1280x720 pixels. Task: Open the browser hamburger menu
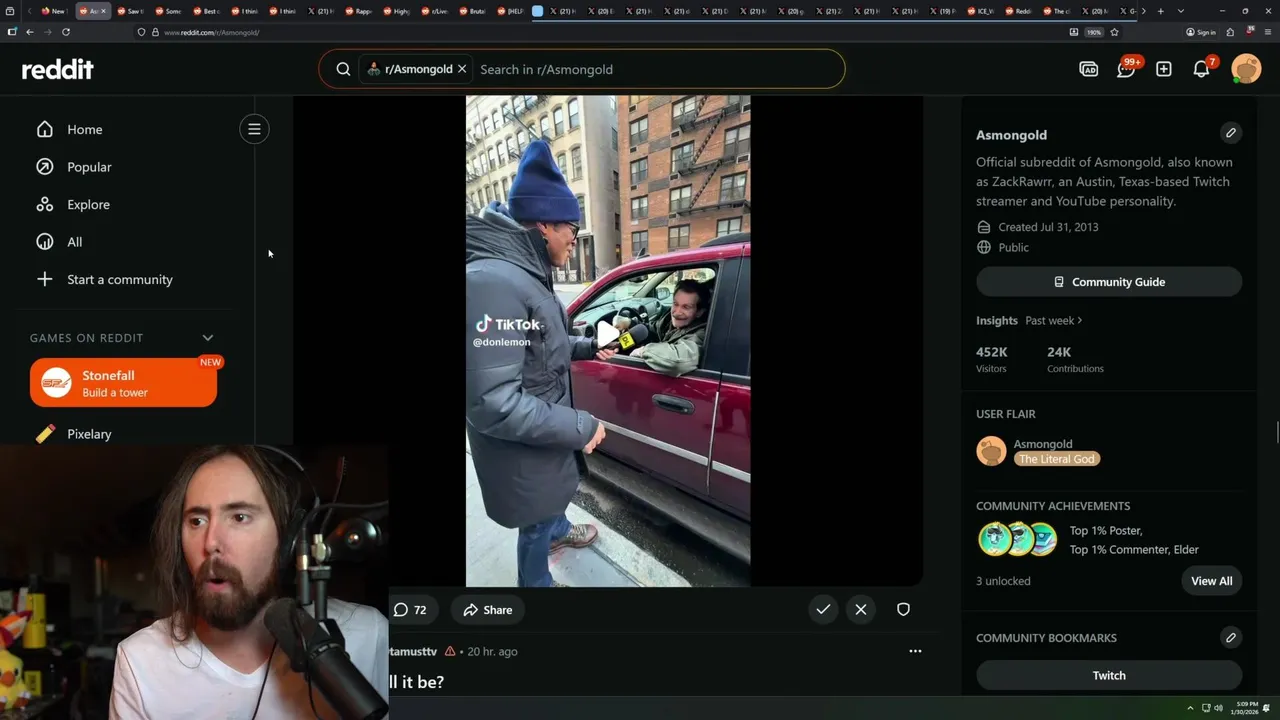click(1268, 32)
